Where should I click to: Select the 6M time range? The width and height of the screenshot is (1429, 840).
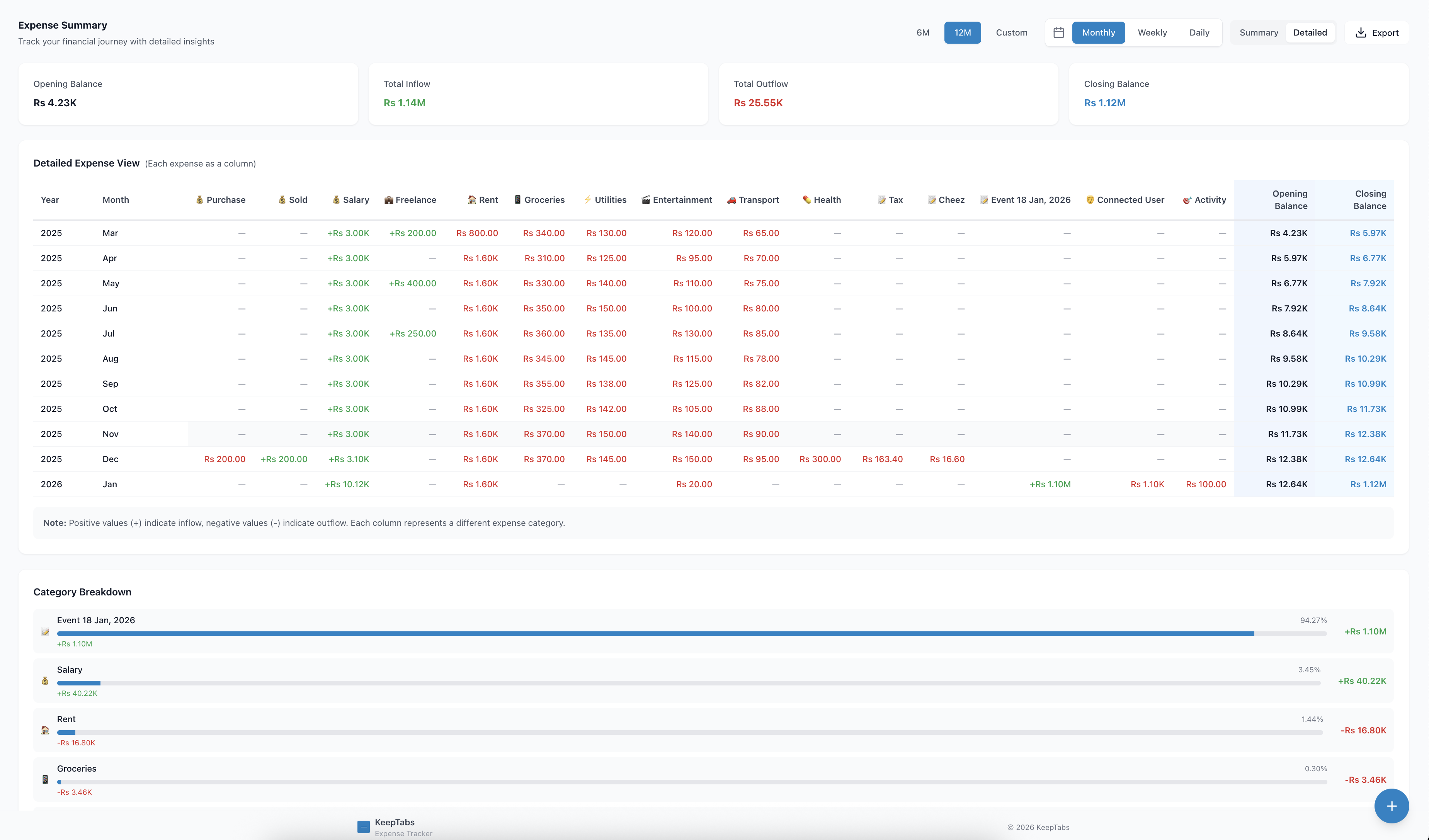pos(923,32)
